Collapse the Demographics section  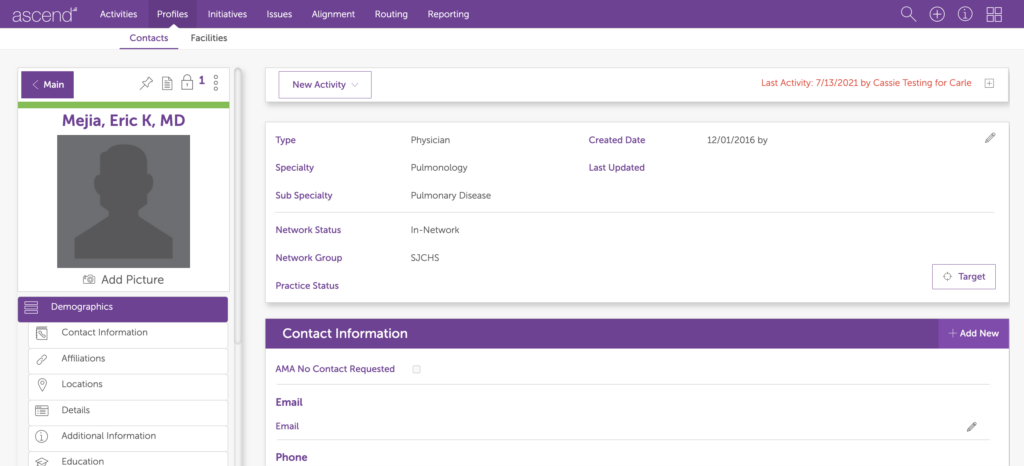pyautogui.click(x=123, y=308)
